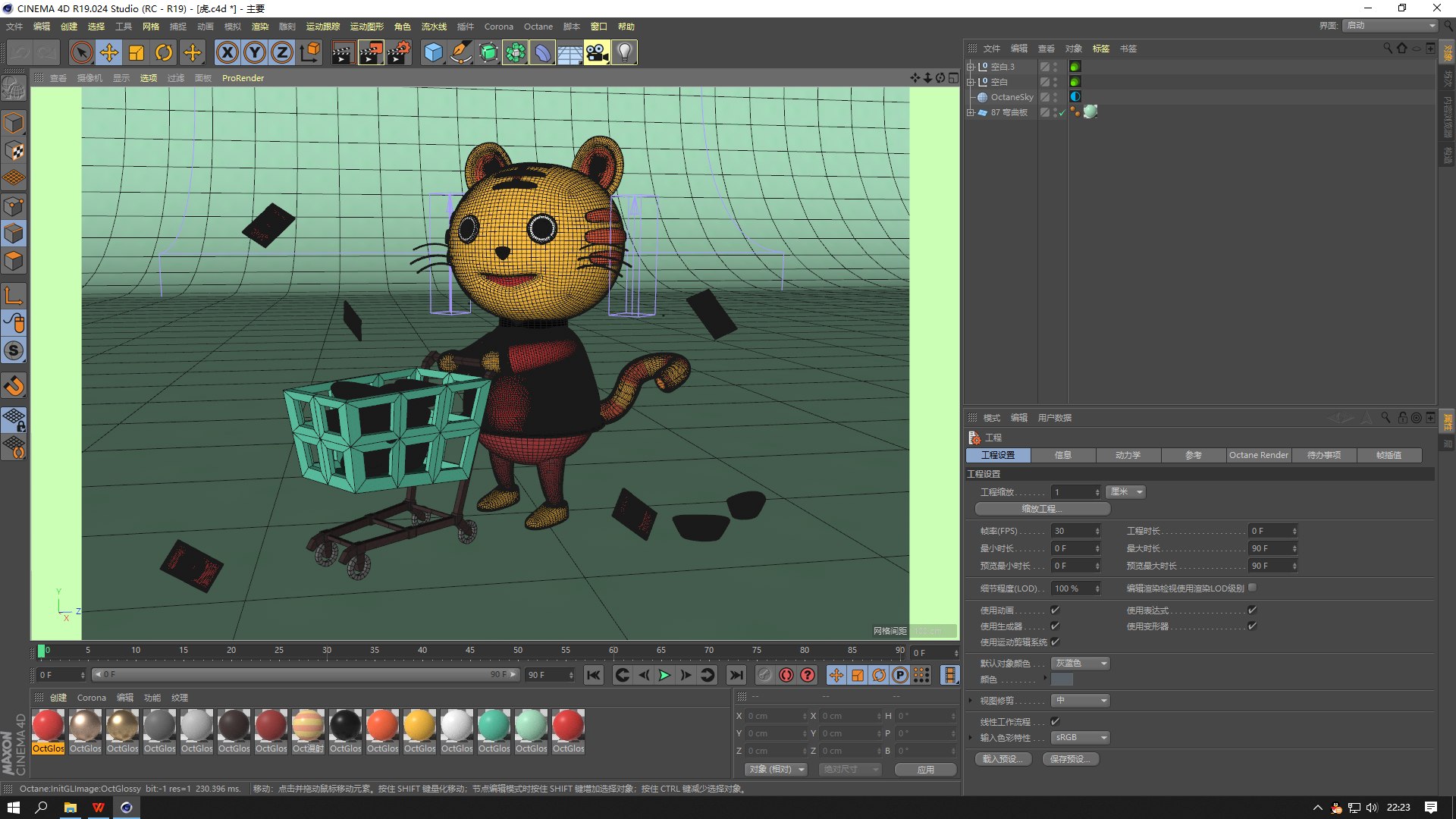Click 应用 button in coordinates panel
Image resolution: width=1456 pixels, height=819 pixels.
925,769
